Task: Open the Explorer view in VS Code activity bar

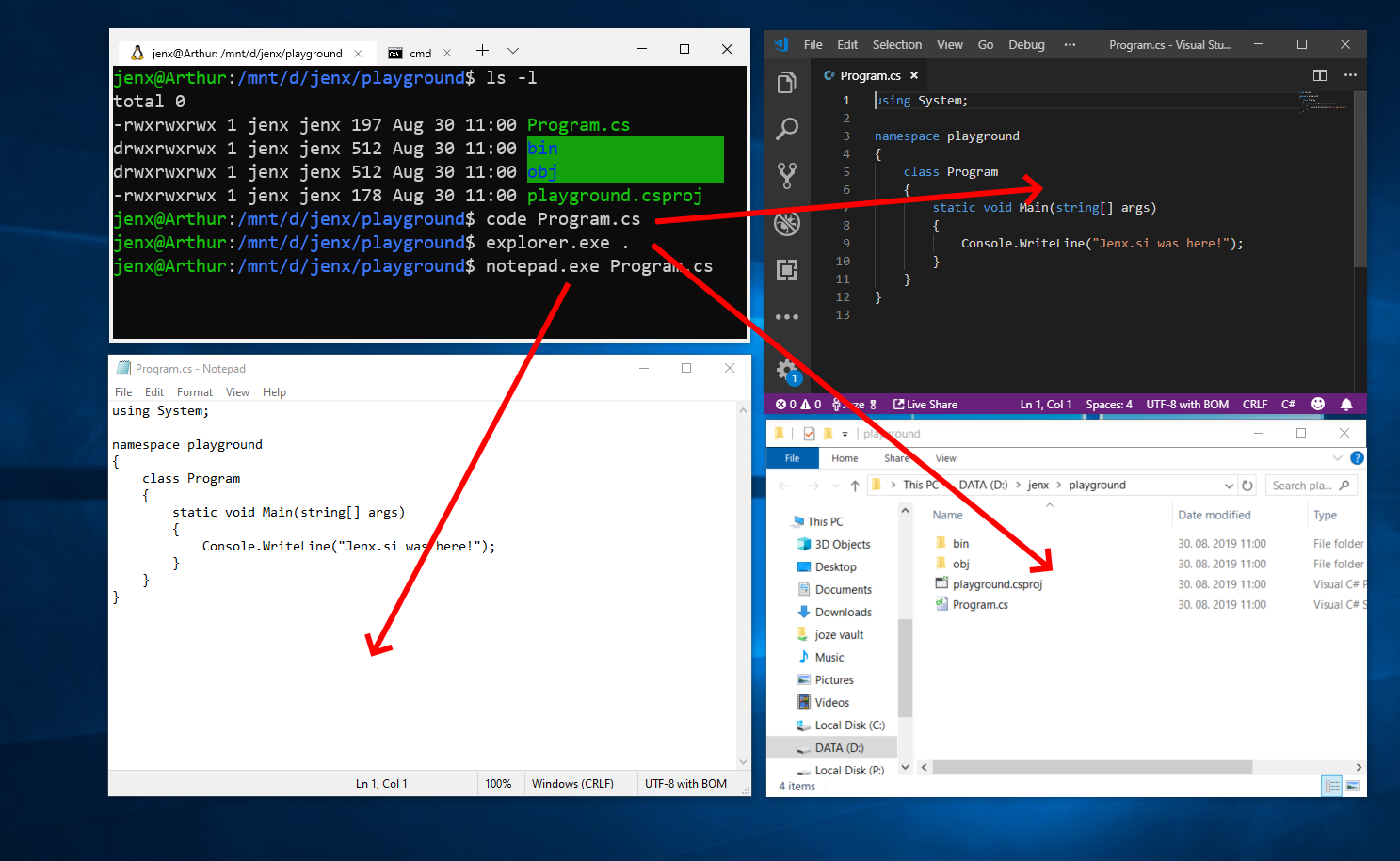Action: [x=788, y=82]
